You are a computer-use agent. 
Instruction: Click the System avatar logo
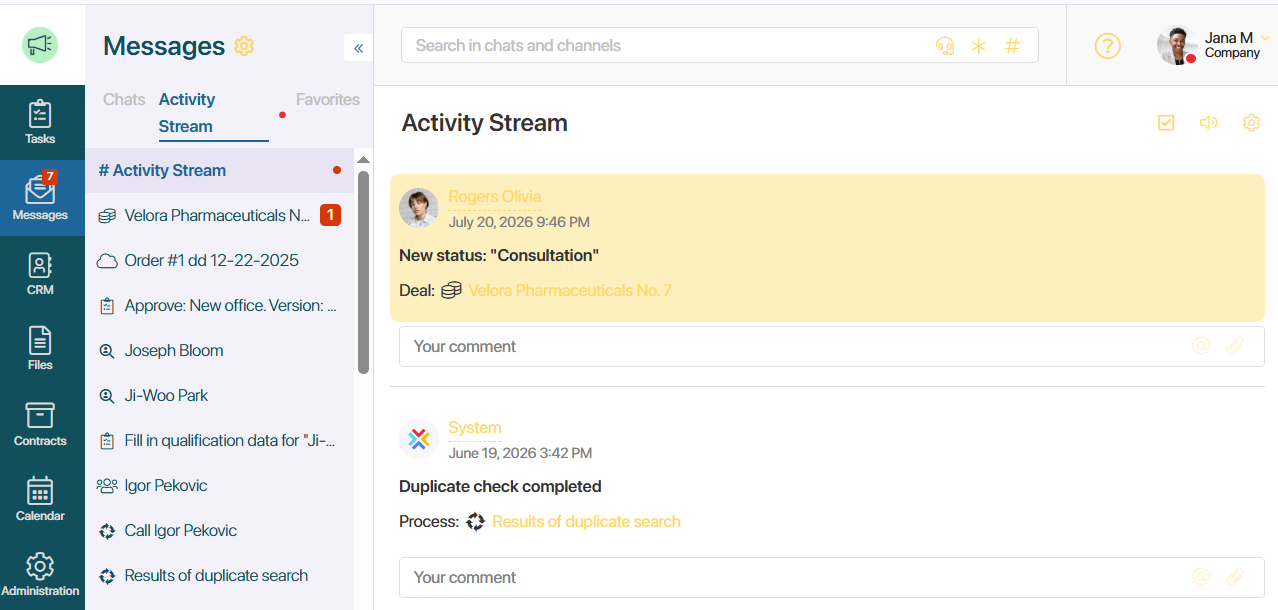point(418,439)
